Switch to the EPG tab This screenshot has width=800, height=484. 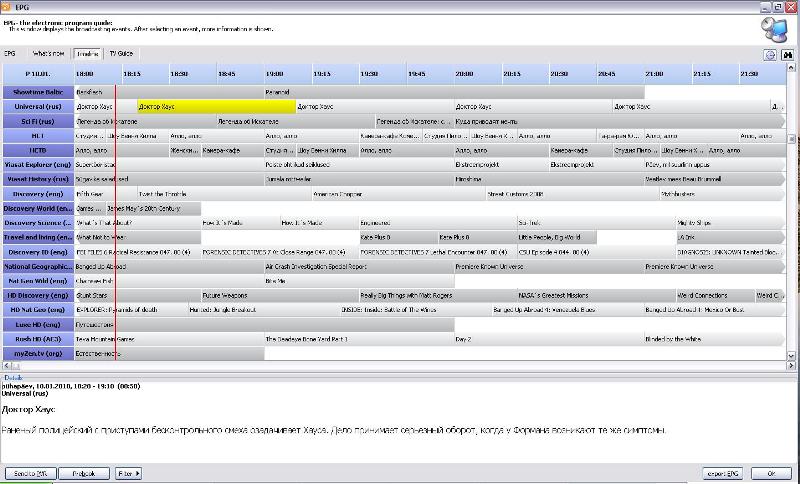click(10, 54)
